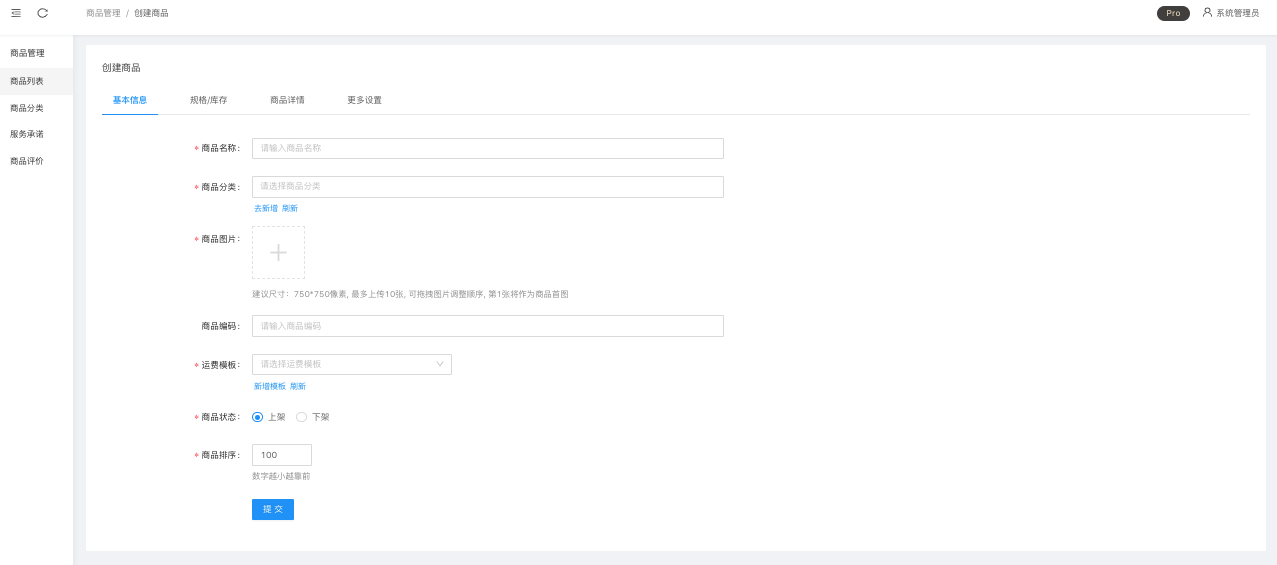This screenshot has height=565, width=1277.
Task: Select the 上架 radio button
Action: pos(258,417)
